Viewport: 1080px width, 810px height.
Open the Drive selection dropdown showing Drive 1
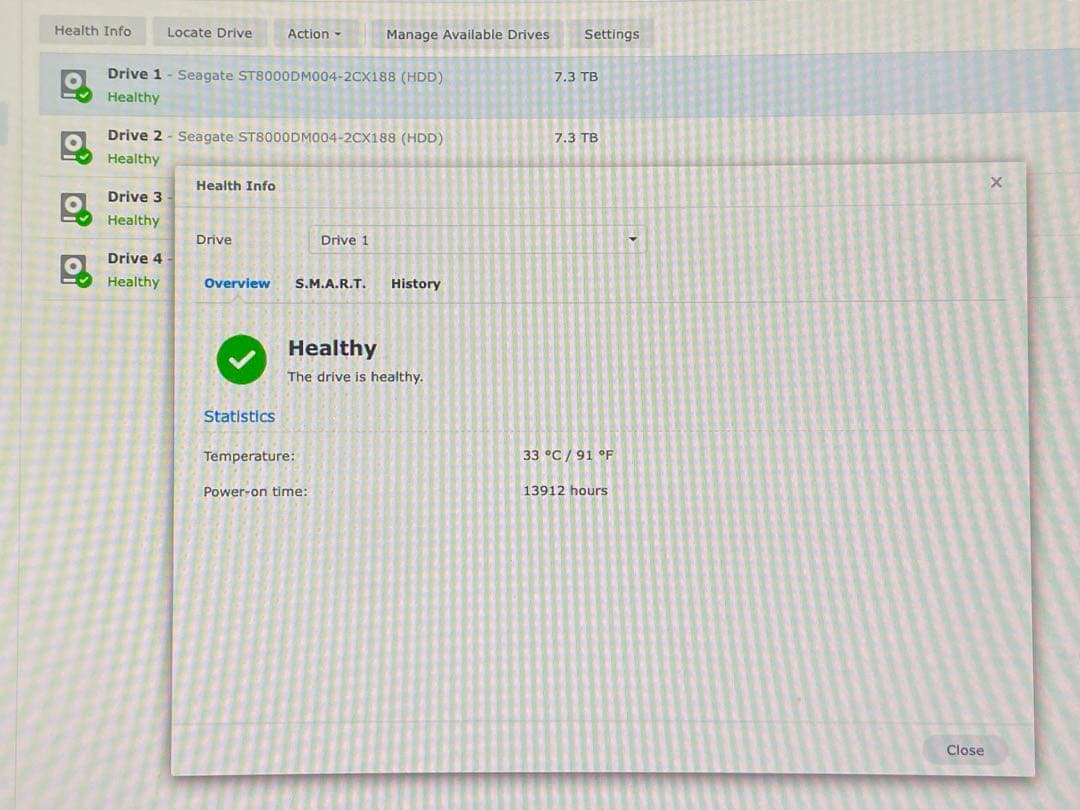click(477, 240)
